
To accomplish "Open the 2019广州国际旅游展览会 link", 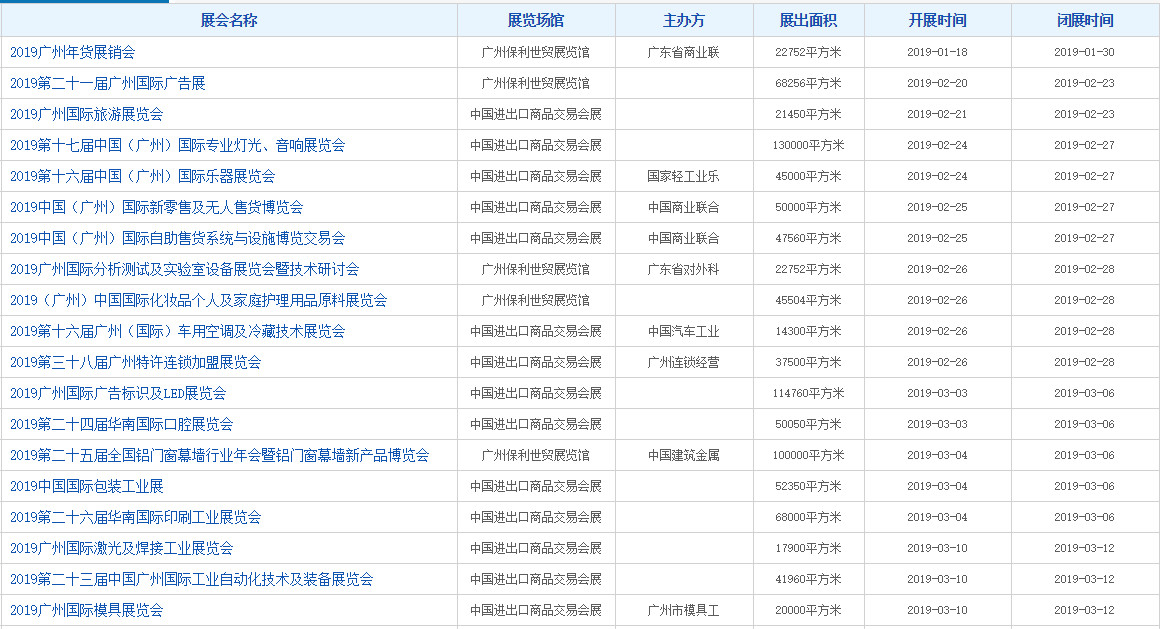I will tap(87, 114).
